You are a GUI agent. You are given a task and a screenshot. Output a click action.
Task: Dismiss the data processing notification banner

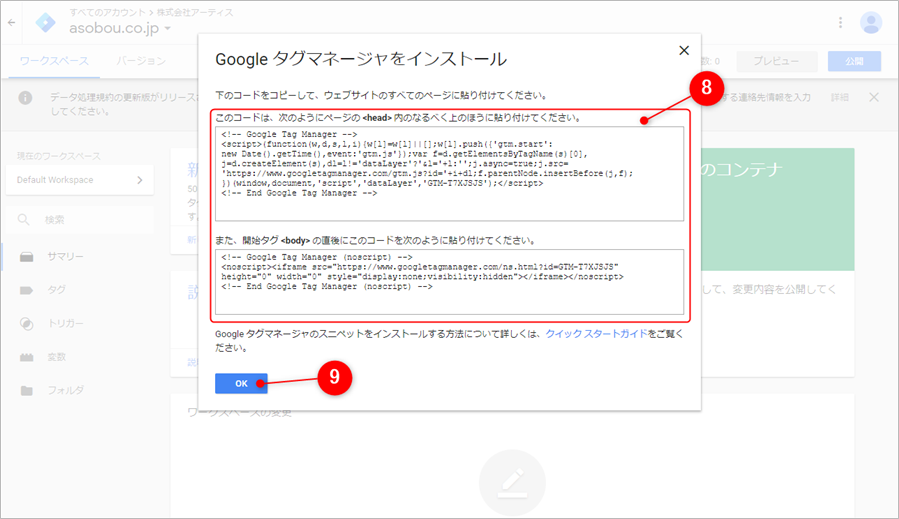pos(874,97)
